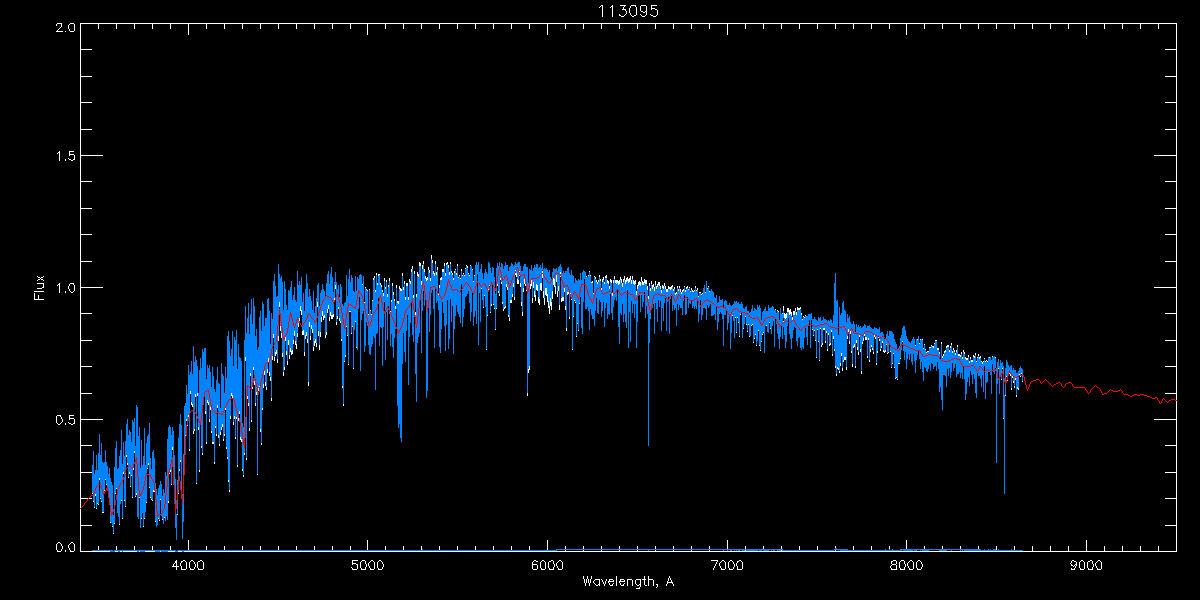Select the 8000 x-axis tick label
The height and width of the screenshot is (600, 1200).
coord(906,565)
